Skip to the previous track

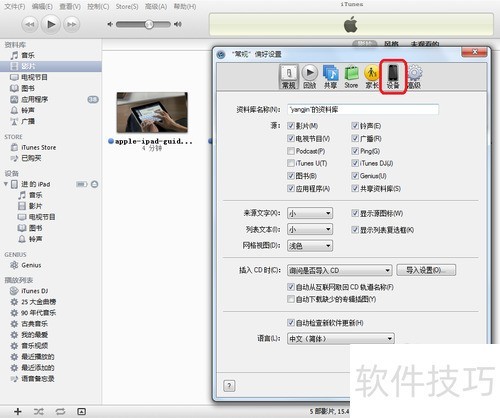[x=30, y=24]
